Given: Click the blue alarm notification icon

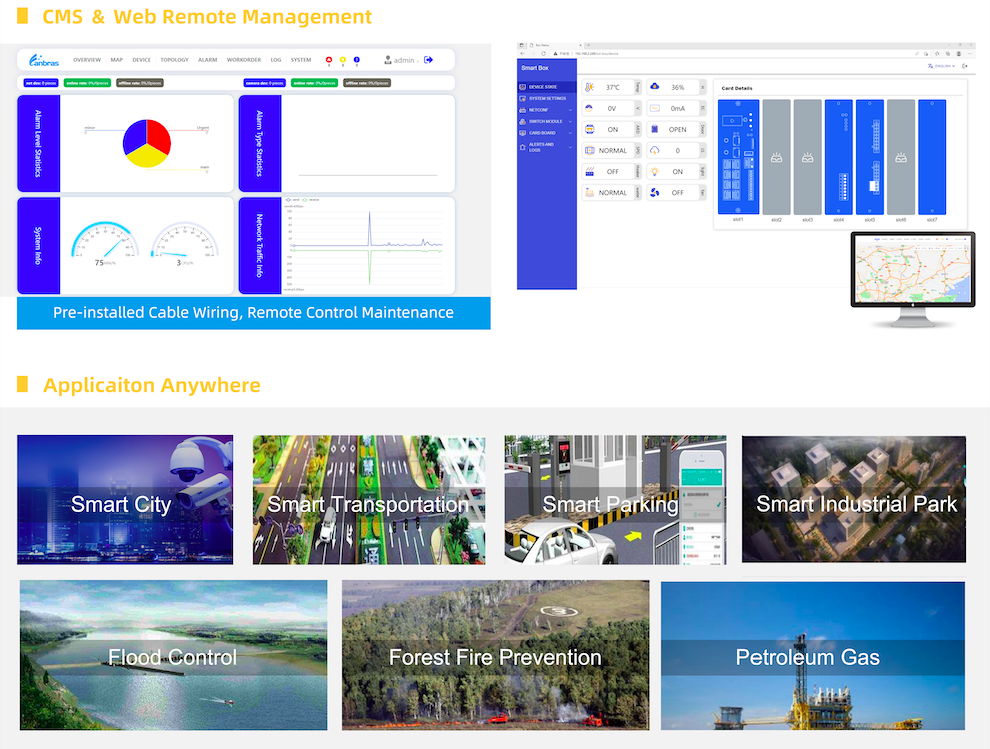Looking at the screenshot, I should (x=357, y=60).
